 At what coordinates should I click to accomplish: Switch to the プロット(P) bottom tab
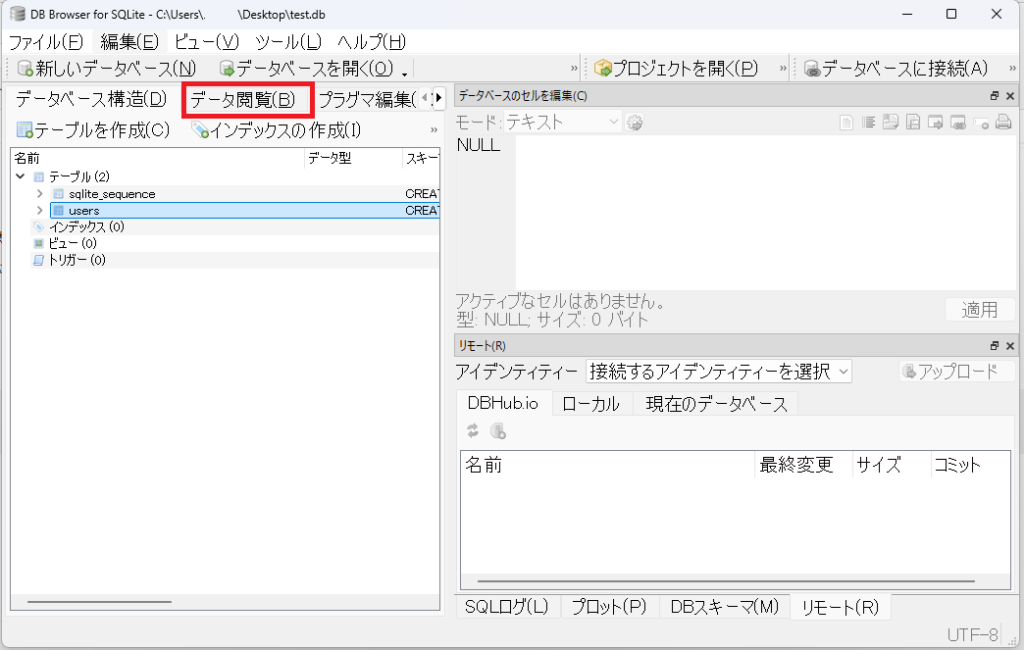click(x=609, y=607)
